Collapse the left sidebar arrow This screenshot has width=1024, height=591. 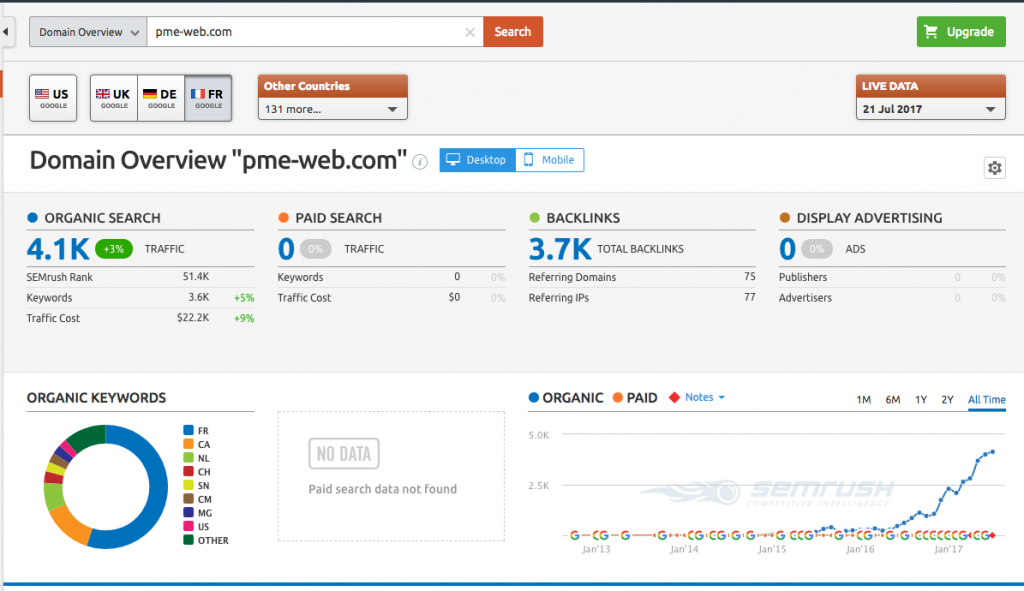pos(5,31)
